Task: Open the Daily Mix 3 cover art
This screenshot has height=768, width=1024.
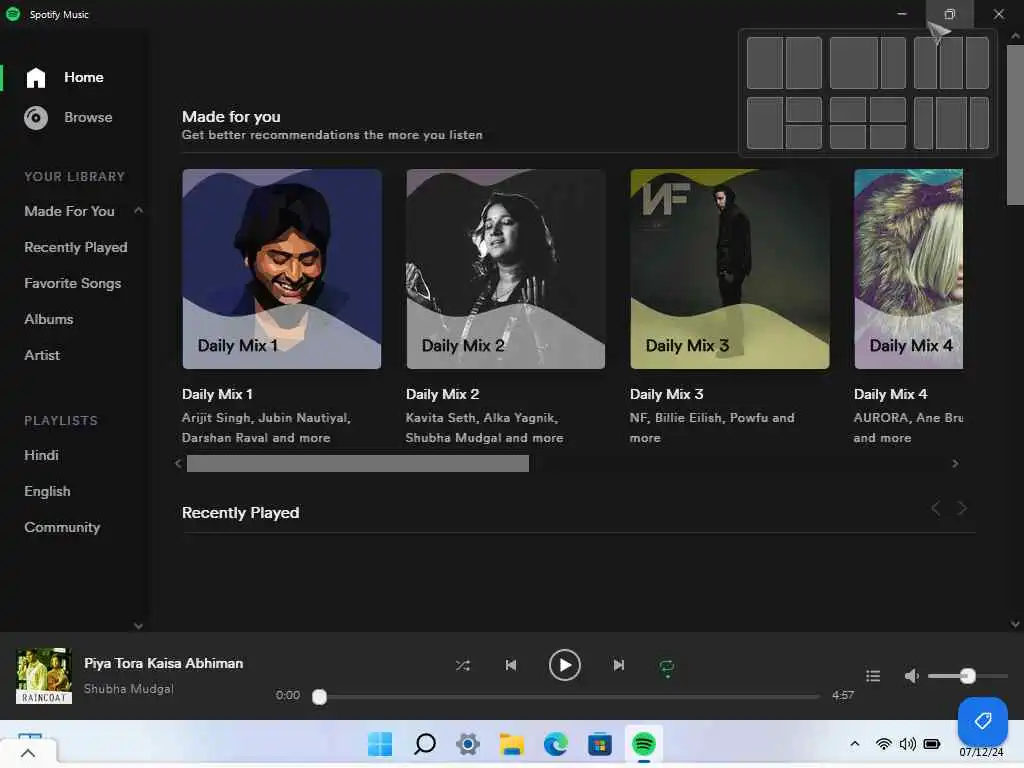Action: 730,269
